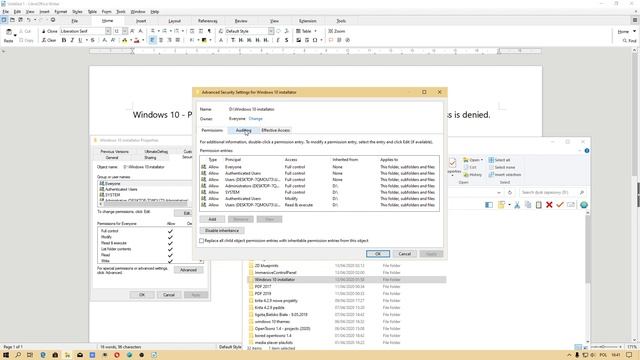Click the Explorer refresh button
This screenshot has height=360, width=640.
pos(509,192)
